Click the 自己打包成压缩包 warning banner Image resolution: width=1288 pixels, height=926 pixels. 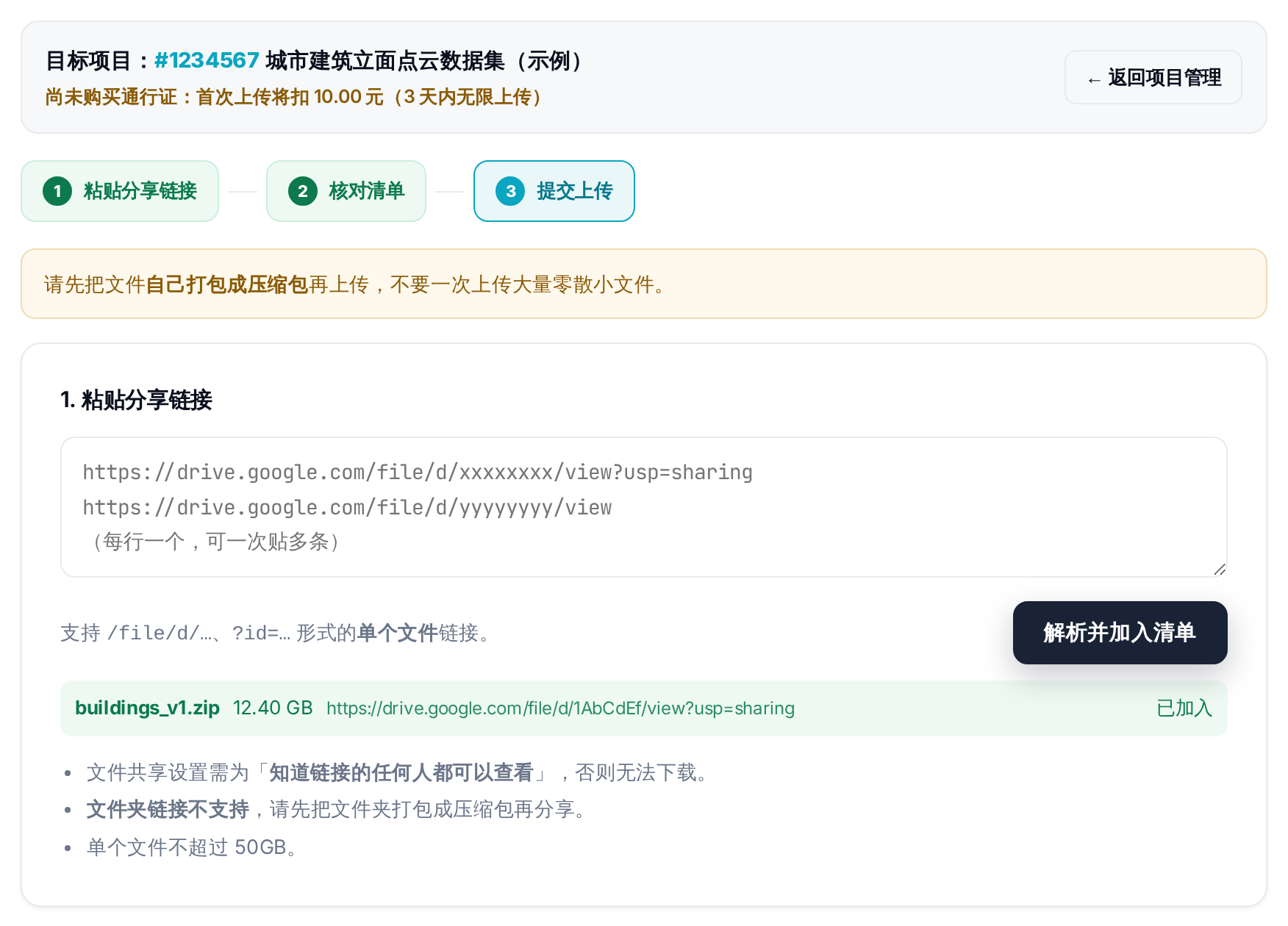pos(644,284)
